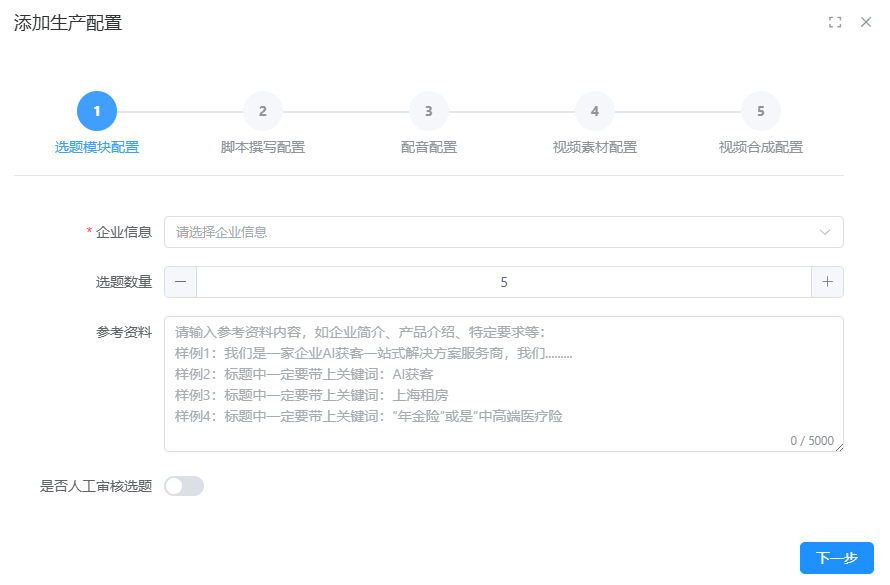Image resolution: width=890 pixels, height=585 pixels.
Task: Click the 下一步 button
Action: [836, 558]
